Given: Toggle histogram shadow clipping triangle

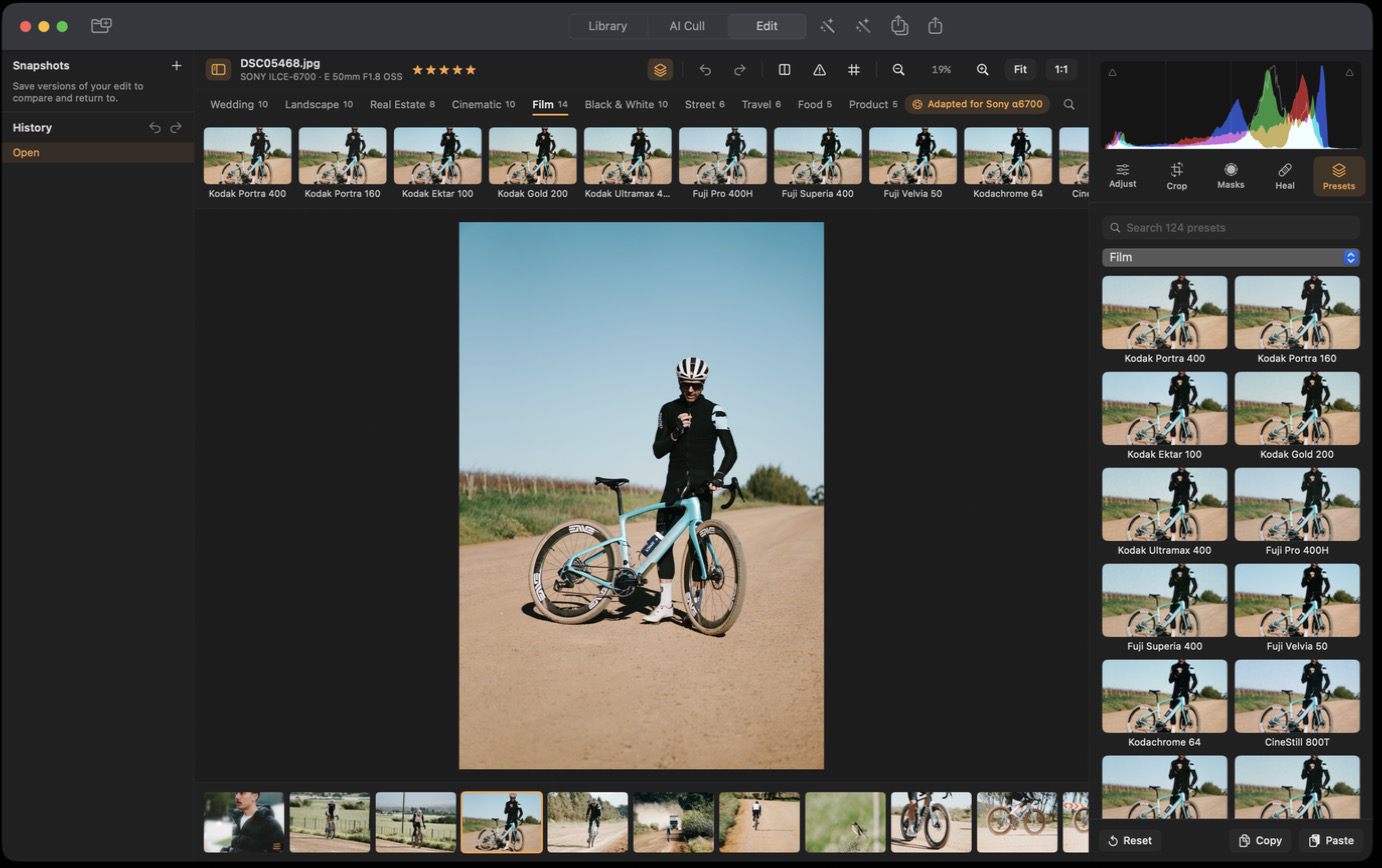Looking at the screenshot, I should [x=1112, y=72].
